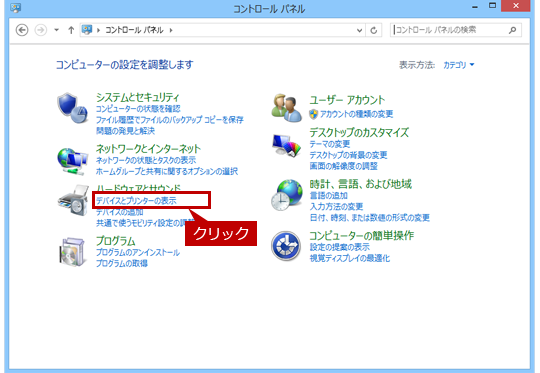Screen dimensions: 540x373
Task: Open 視覚ディスプレイの最適化 link
Action: 350,258
